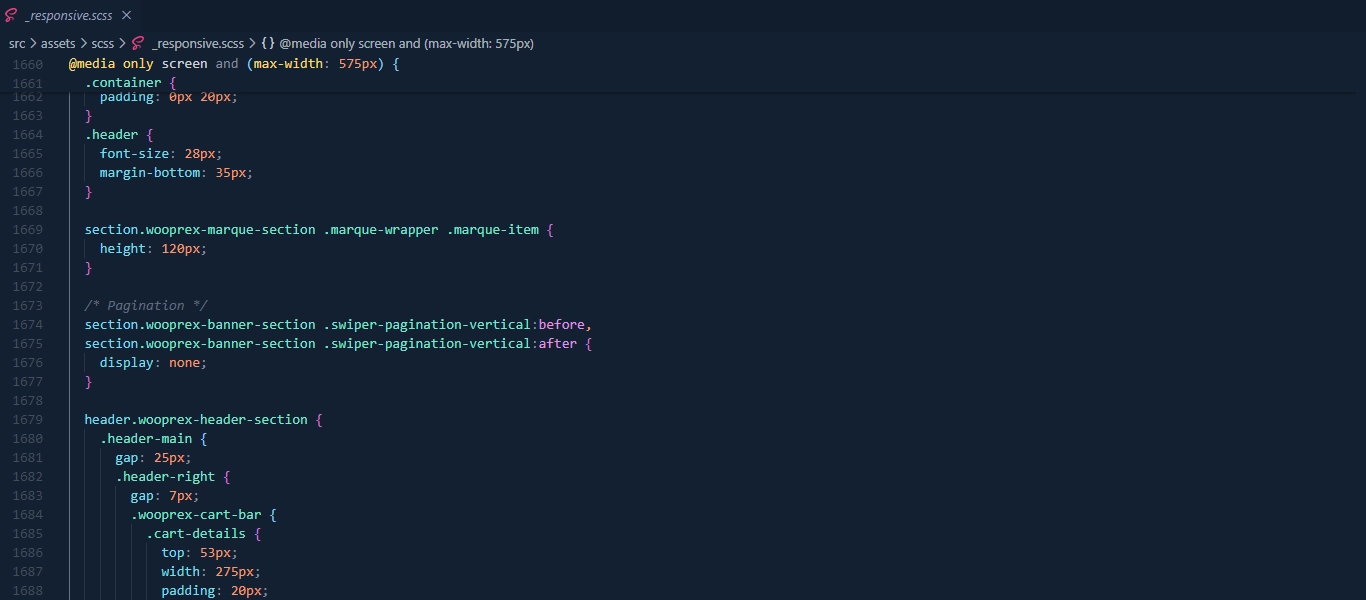Close the _responsive.scss tab
The width and height of the screenshot is (1366, 600).
click(126, 15)
